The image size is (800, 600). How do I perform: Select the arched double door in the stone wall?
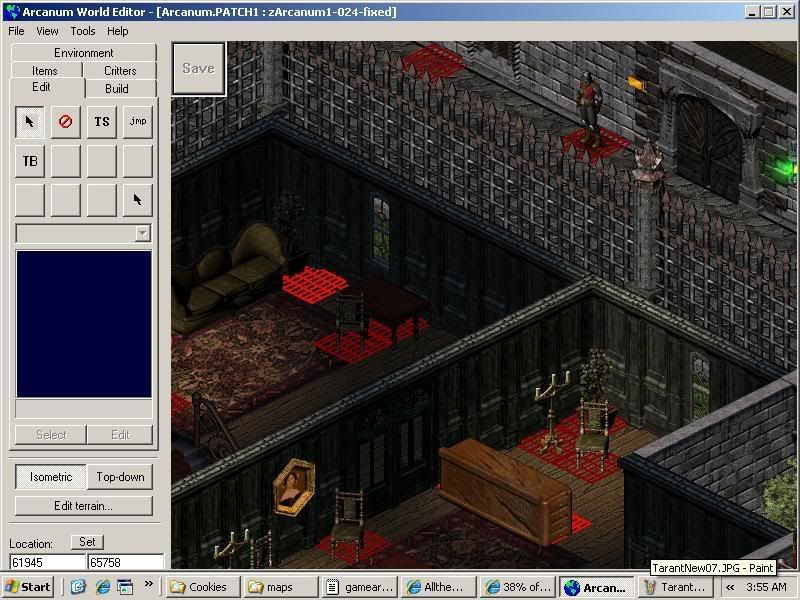[x=709, y=145]
